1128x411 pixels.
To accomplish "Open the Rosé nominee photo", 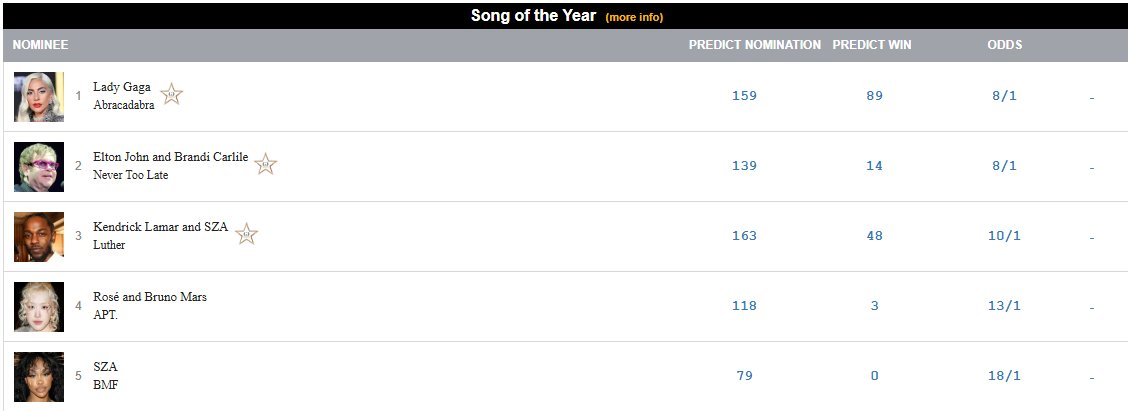I will click(39, 307).
